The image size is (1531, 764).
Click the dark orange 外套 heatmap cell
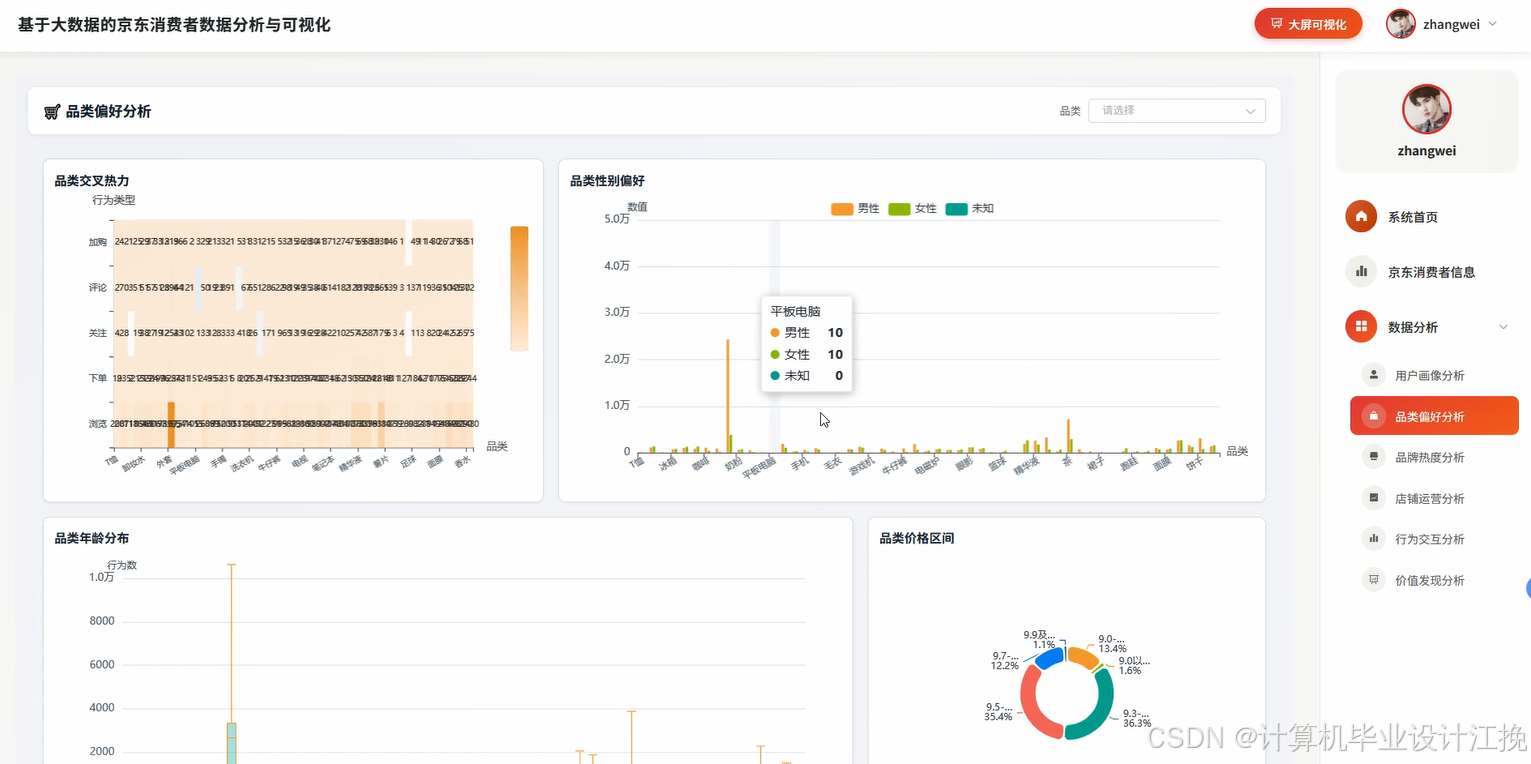171,424
